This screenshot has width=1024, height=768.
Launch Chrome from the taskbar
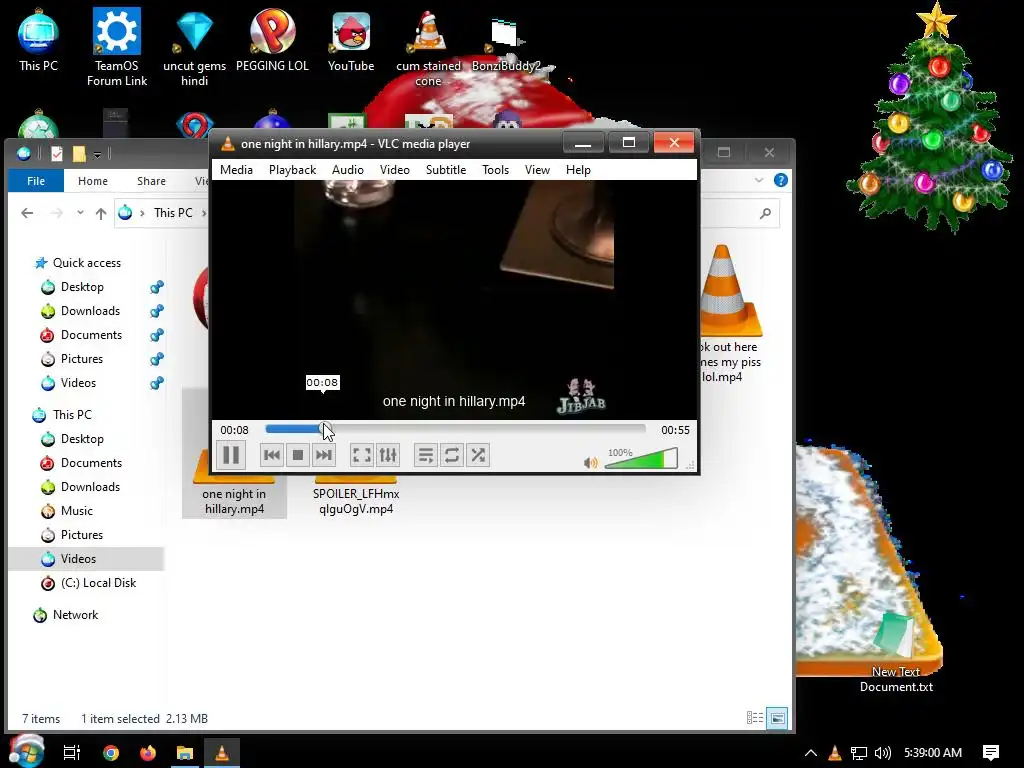pos(111,752)
